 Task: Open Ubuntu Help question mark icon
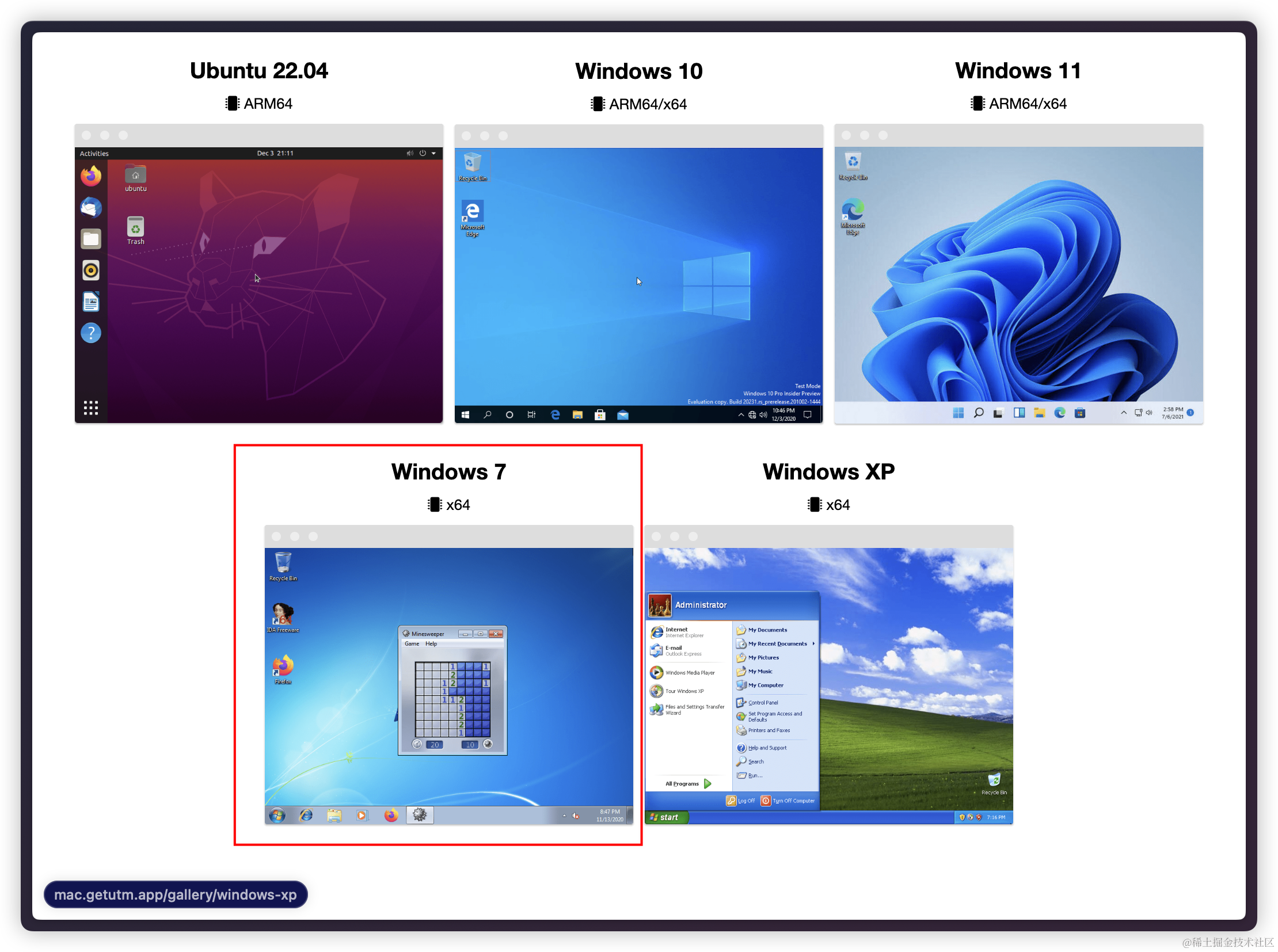tap(90, 333)
